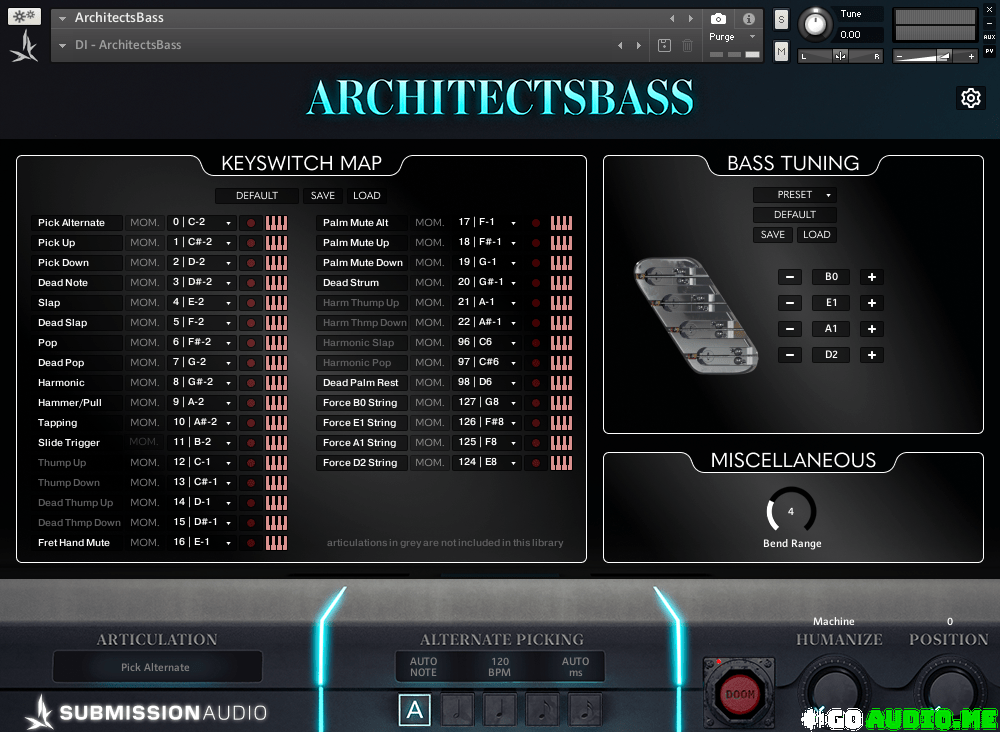Viewport: 1000px width, 732px height.
Task: Expand the DI - ArchitectsBass preset menu
Action: tap(62, 45)
